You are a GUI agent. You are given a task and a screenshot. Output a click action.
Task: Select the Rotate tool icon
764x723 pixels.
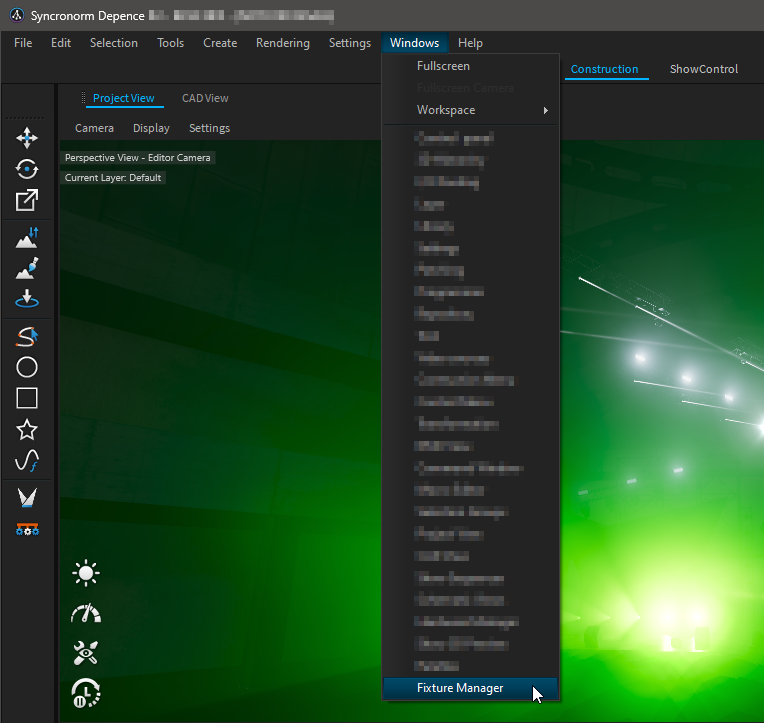27,169
